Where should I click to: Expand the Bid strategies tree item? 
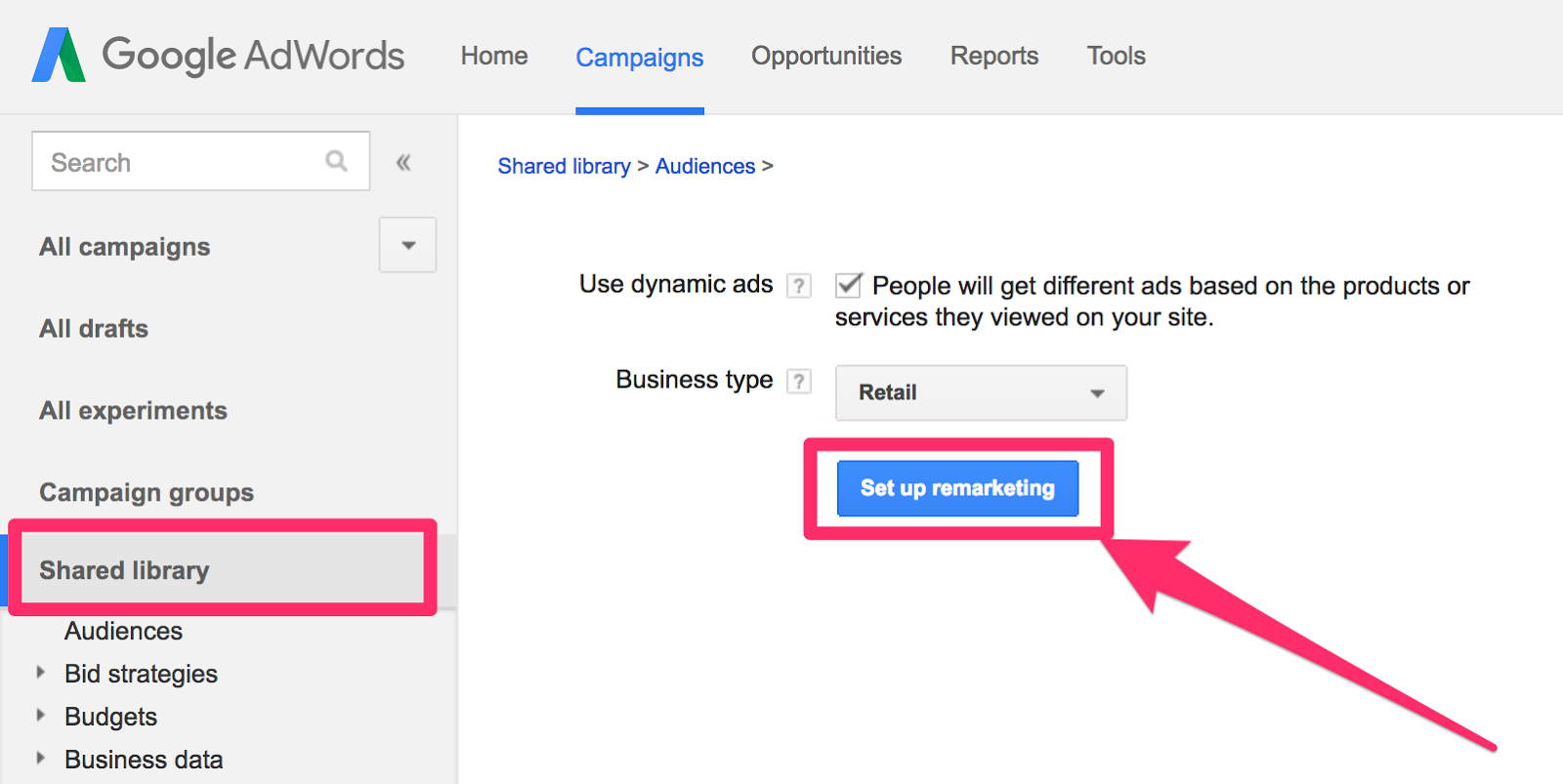[x=40, y=672]
